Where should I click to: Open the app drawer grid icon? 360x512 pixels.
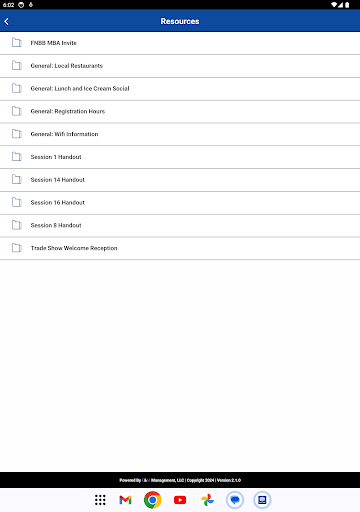pyautogui.click(x=100, y=500)
